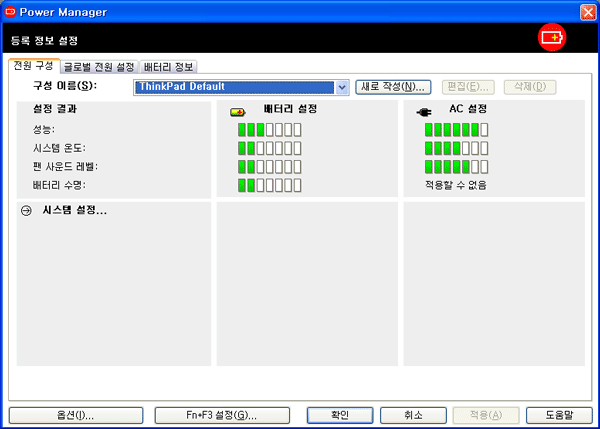The height and width of the screenshot is (429, 600).
Task: Open 도움말 help button
Action: tap(559, 415)
